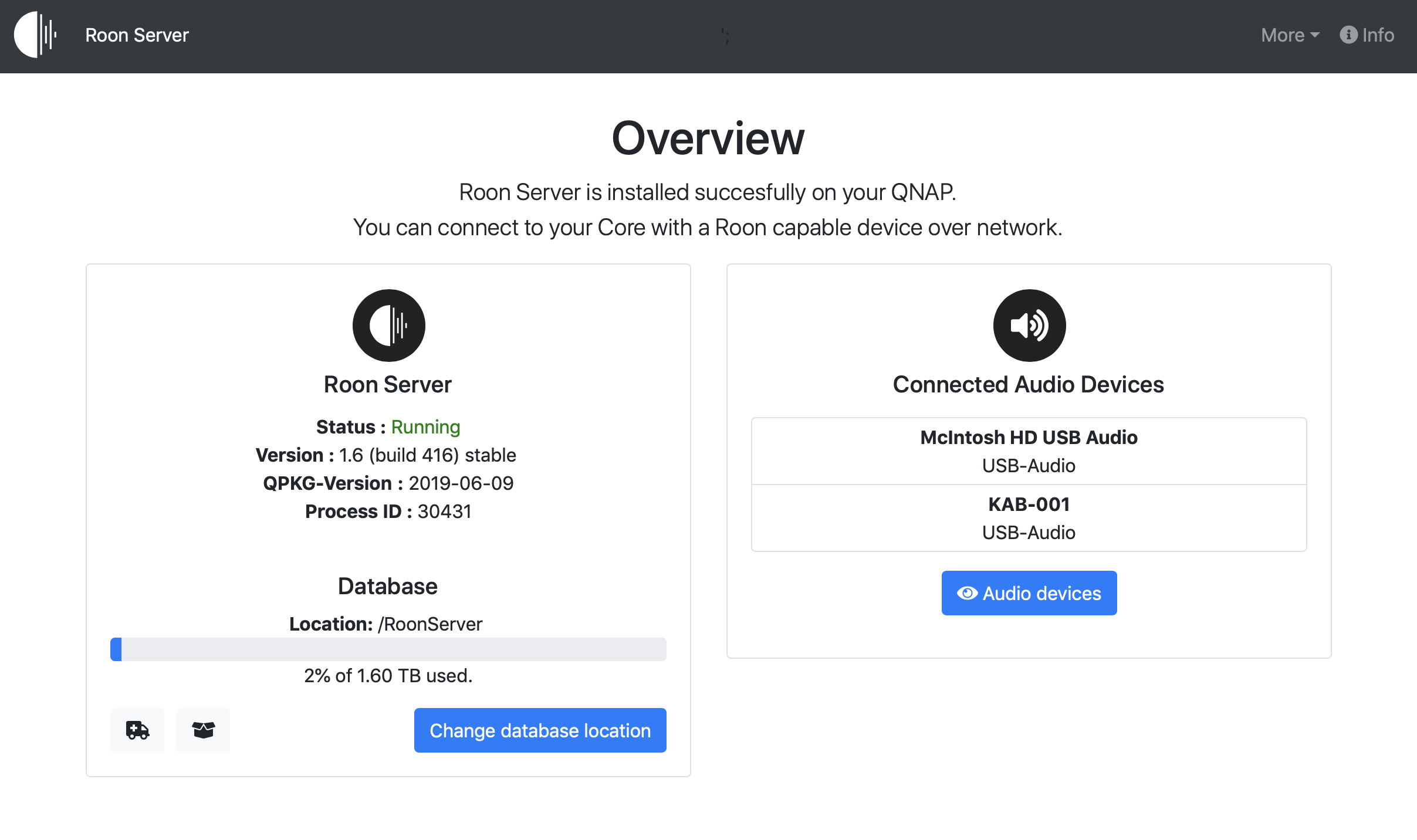Click the ambulance truck icon button
The width and height of the screenshot is (1417, 840).
point(137,730)
